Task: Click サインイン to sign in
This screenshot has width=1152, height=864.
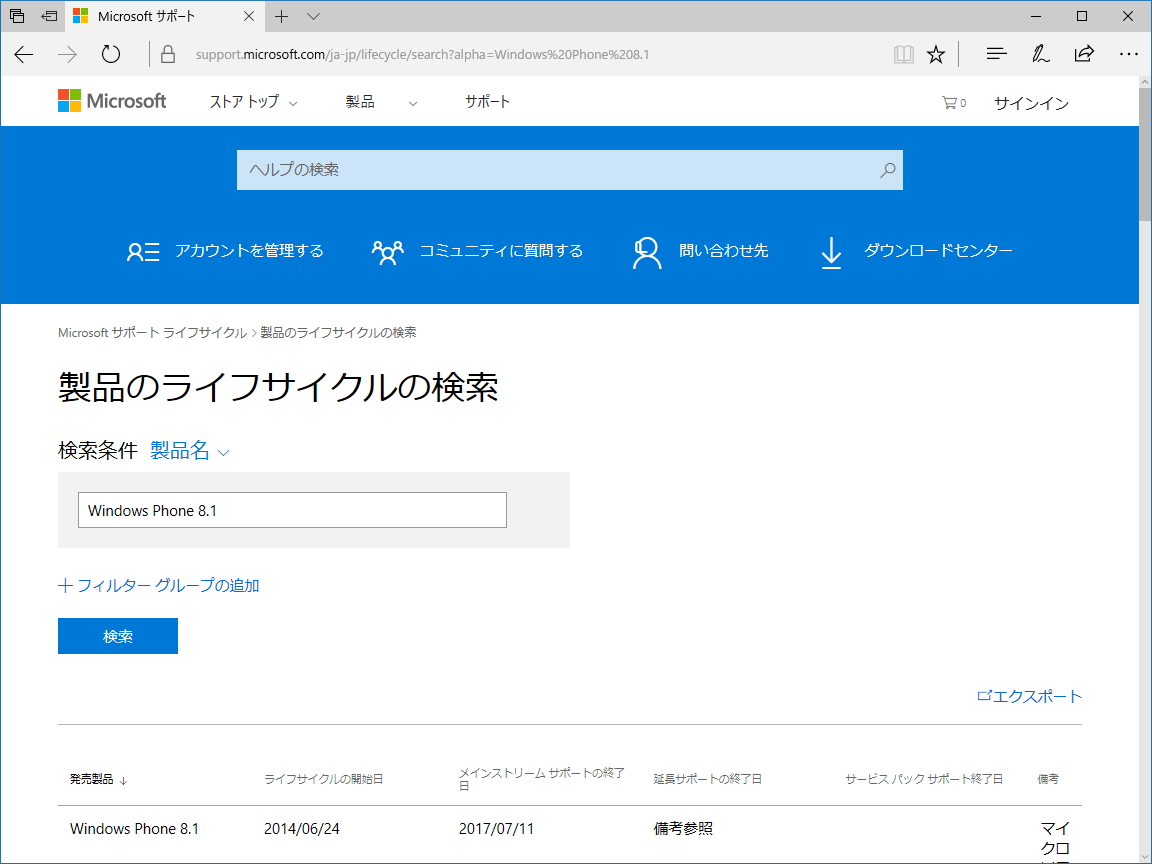Action: click(x=1031, y=101)
